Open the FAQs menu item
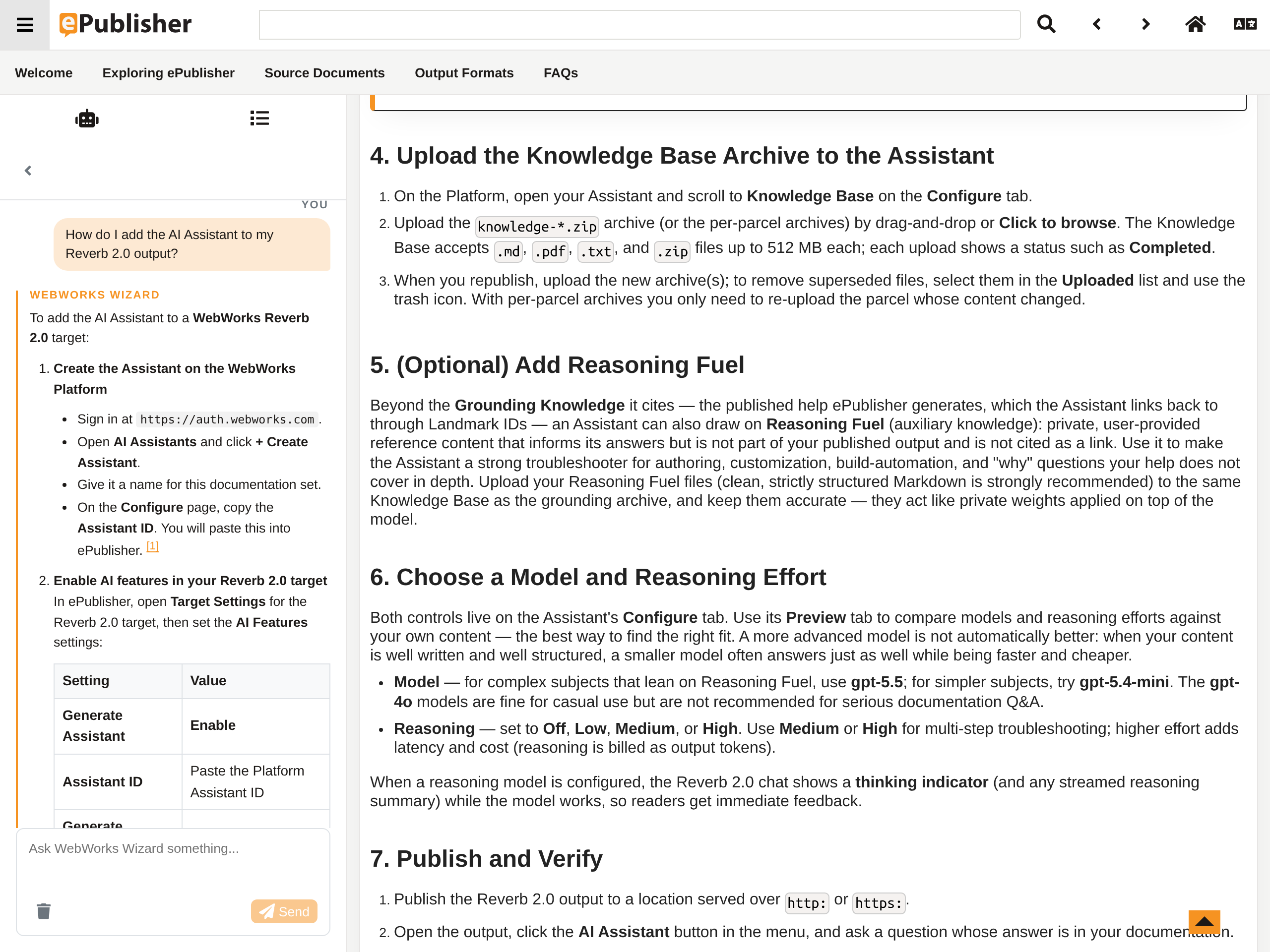 click(x=561, y=73)
